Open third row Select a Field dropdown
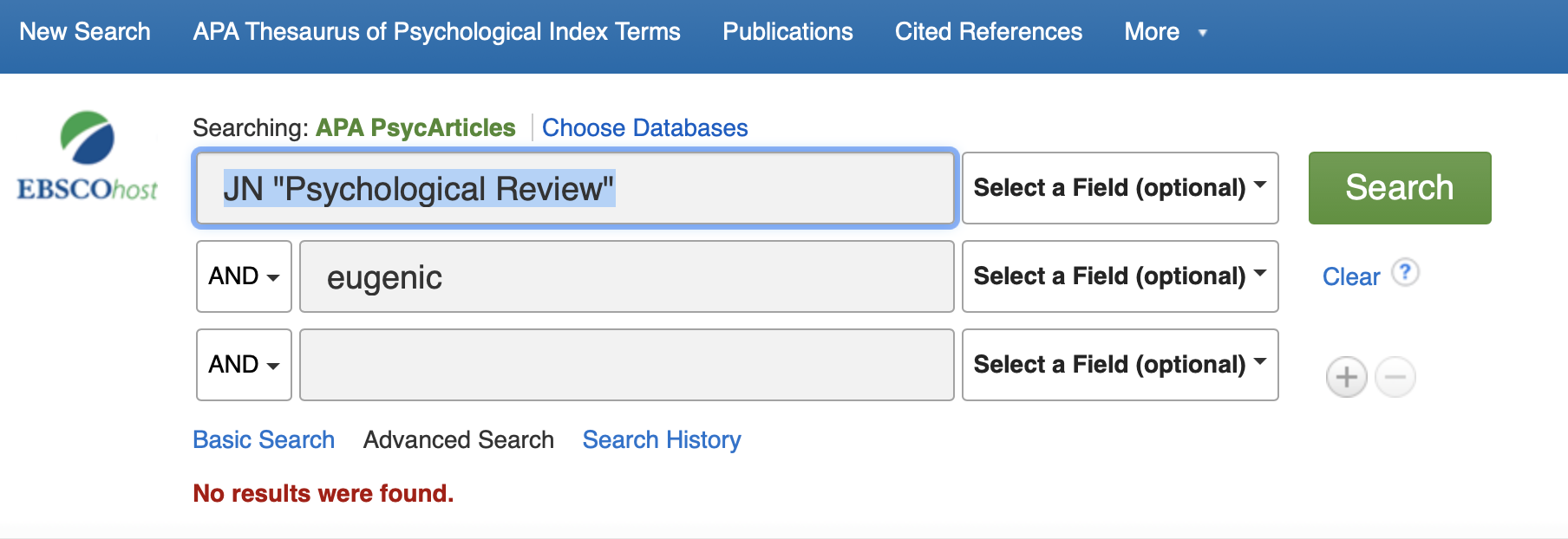The width and height of the screenshot is (1568, 539). point(1120,365)
